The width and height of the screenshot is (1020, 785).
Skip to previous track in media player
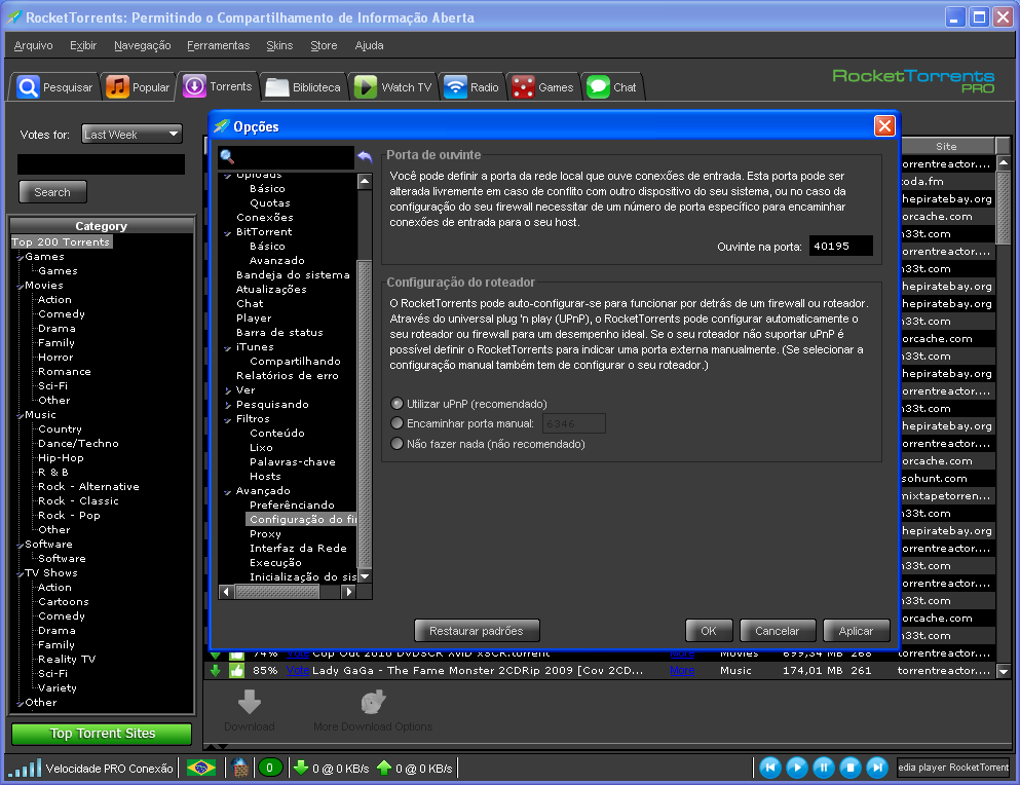[x=770, y=768]
